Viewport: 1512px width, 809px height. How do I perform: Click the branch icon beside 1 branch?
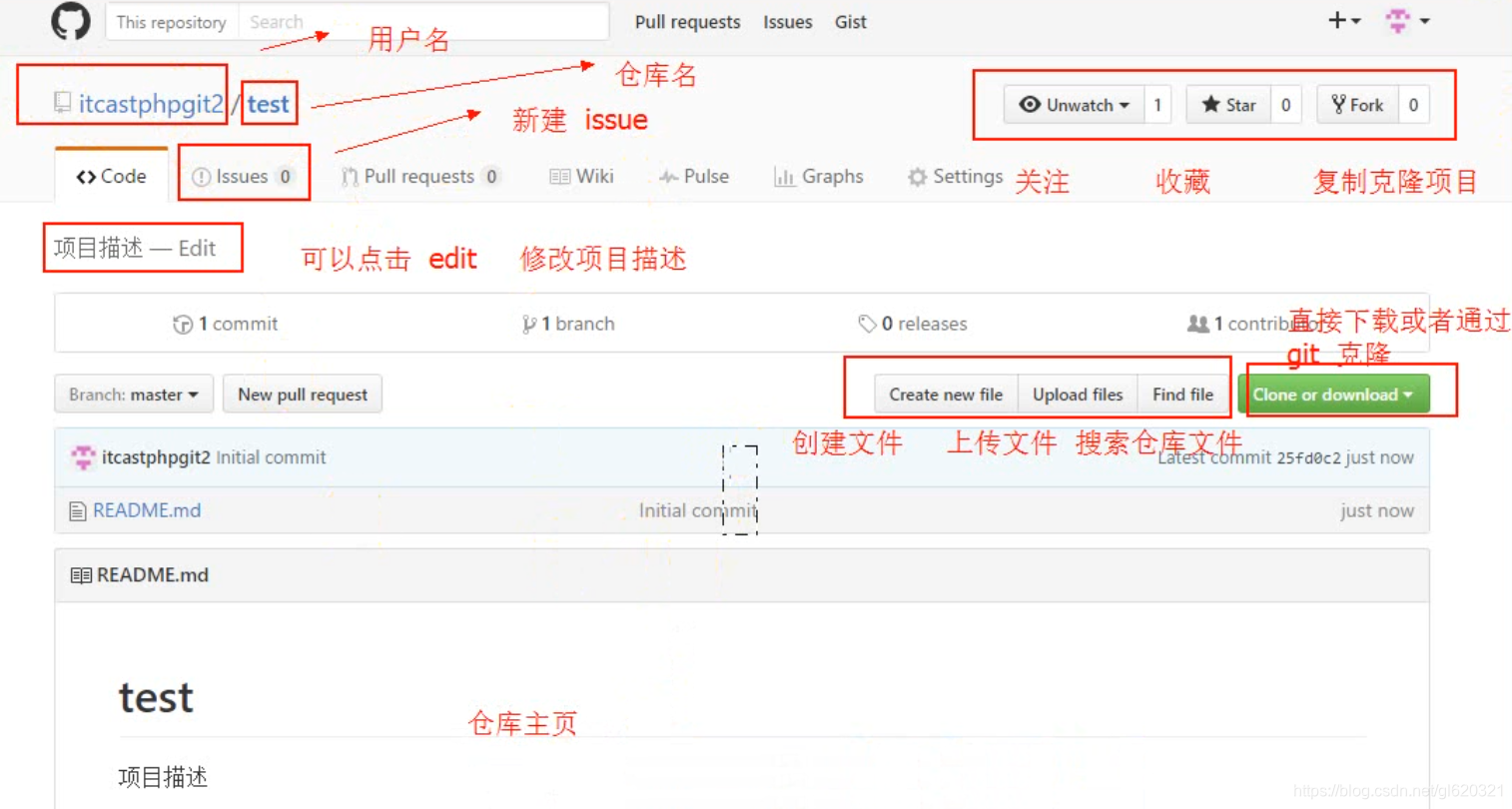pos(529,325)
